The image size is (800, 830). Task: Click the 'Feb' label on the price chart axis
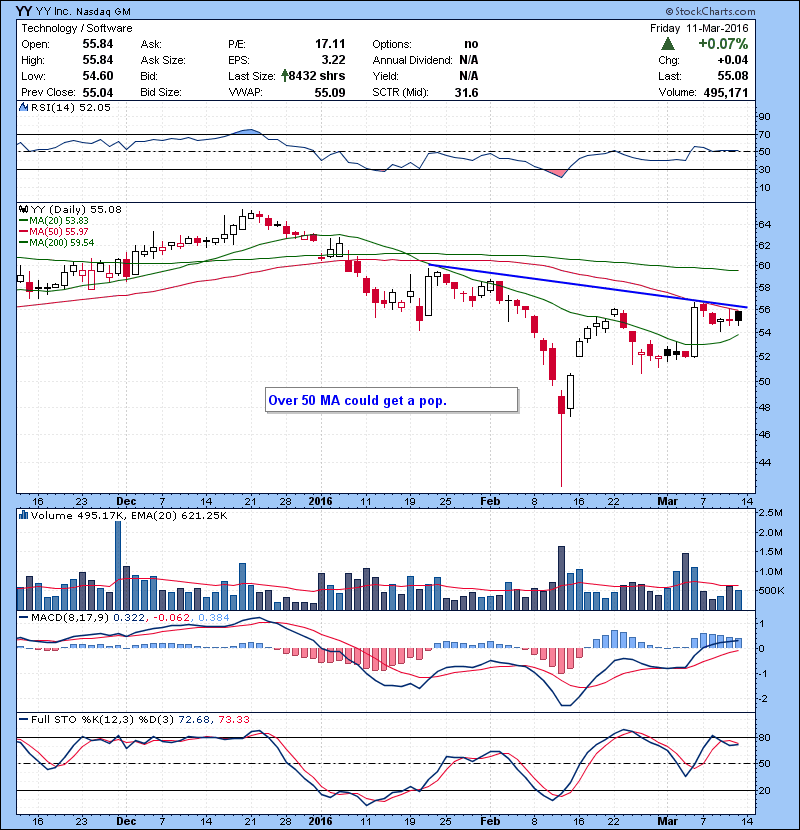[490, 501]
